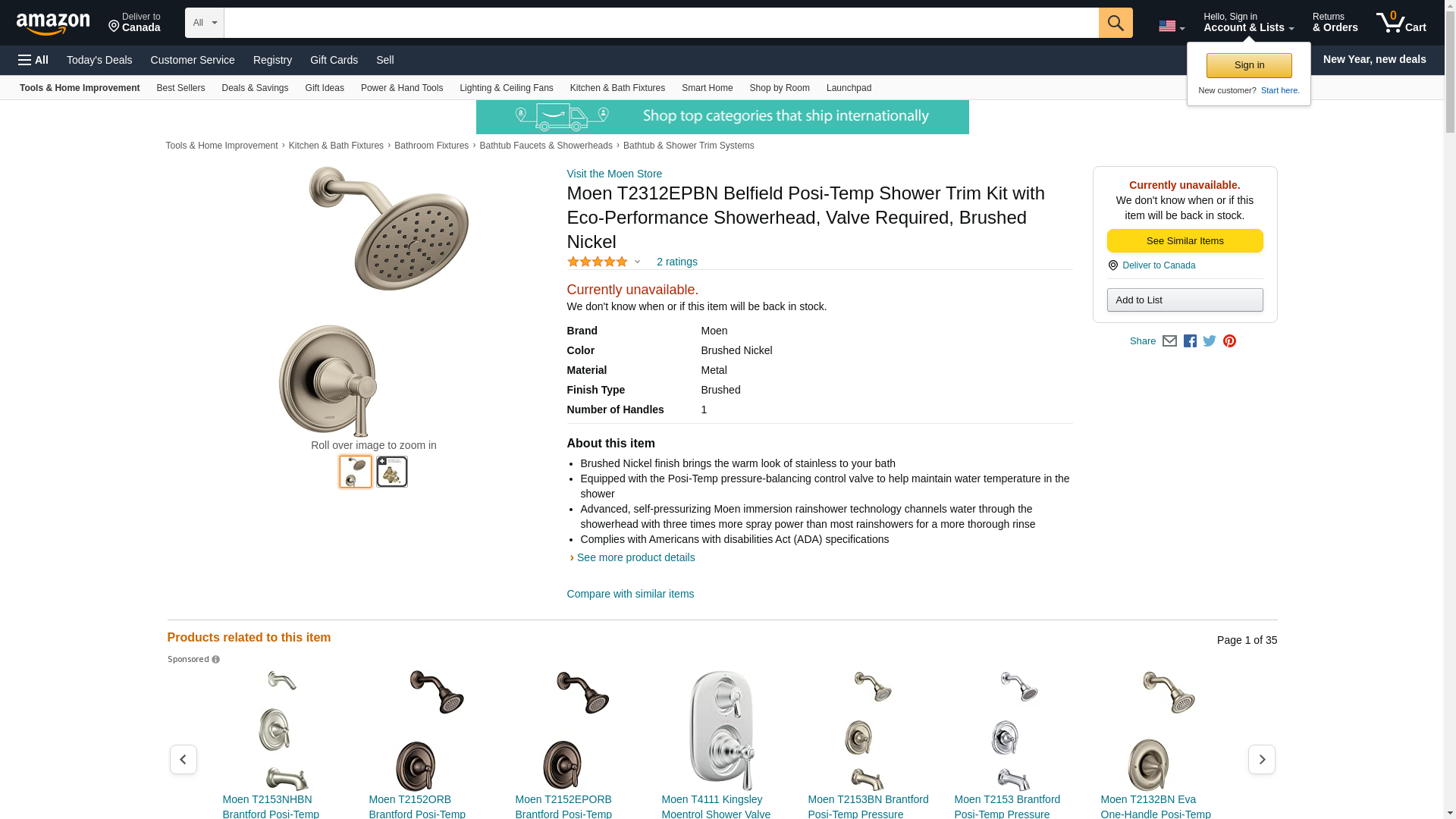Share product on Pinterest icon
Screen dimensions: 1456x819
click(x=1229, y=341)
